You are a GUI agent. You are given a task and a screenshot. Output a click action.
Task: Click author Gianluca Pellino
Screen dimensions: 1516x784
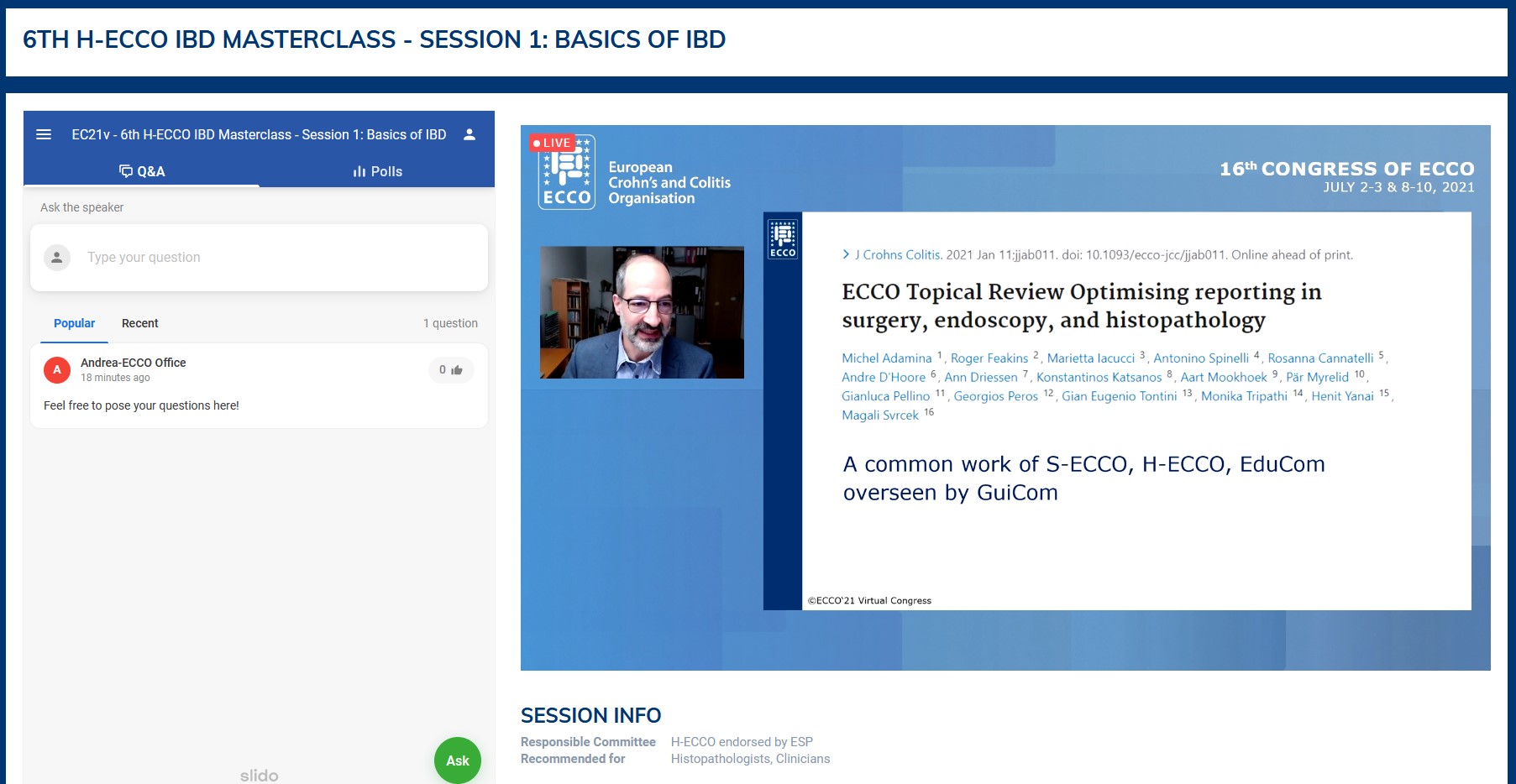885,396
